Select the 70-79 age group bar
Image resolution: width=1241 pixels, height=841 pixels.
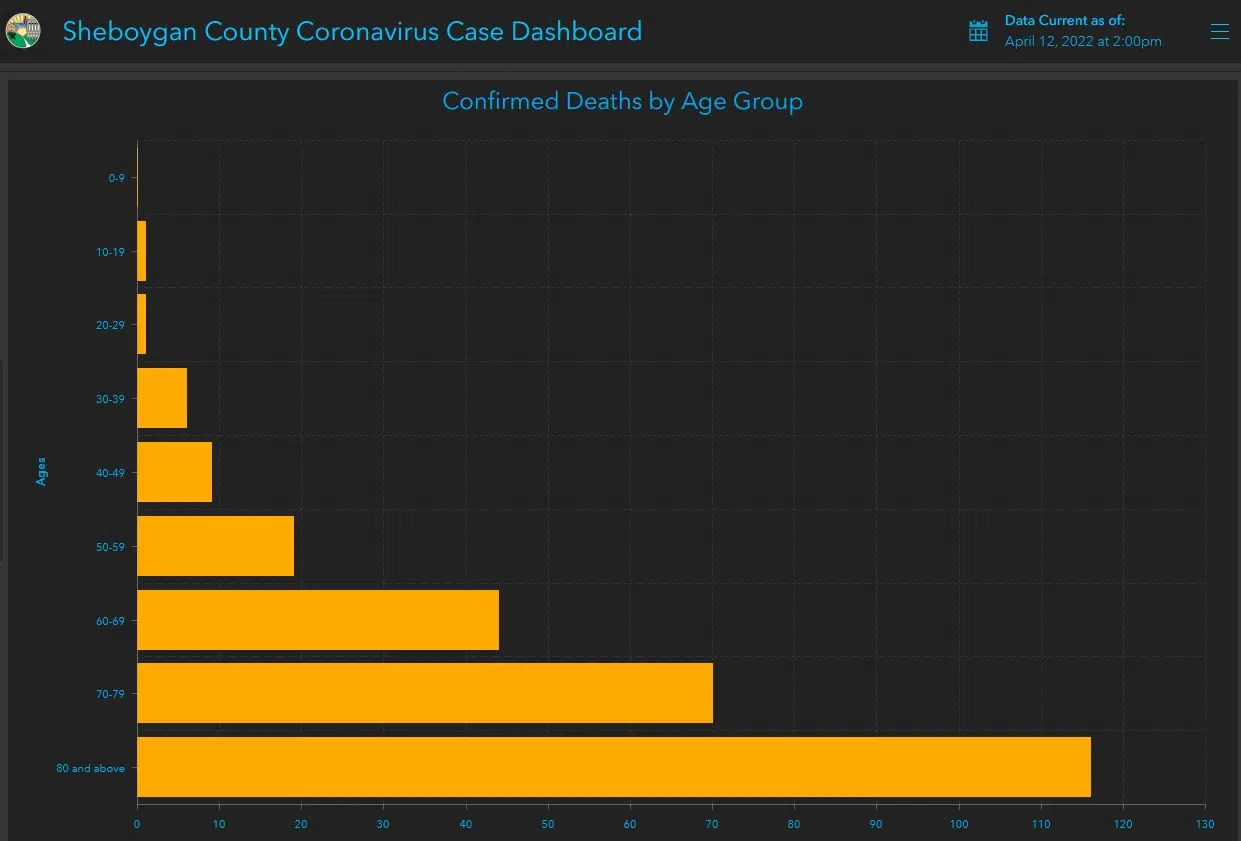424,693
